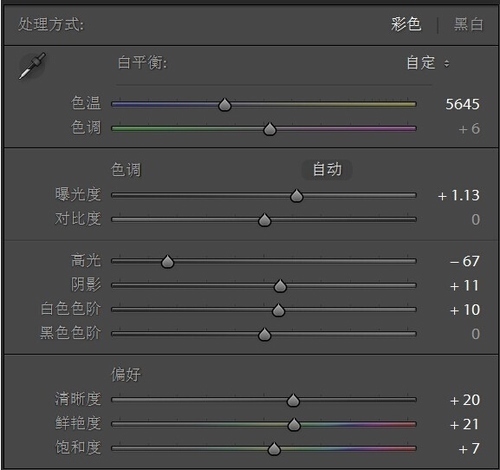Click the 自动 tone button

327,169
